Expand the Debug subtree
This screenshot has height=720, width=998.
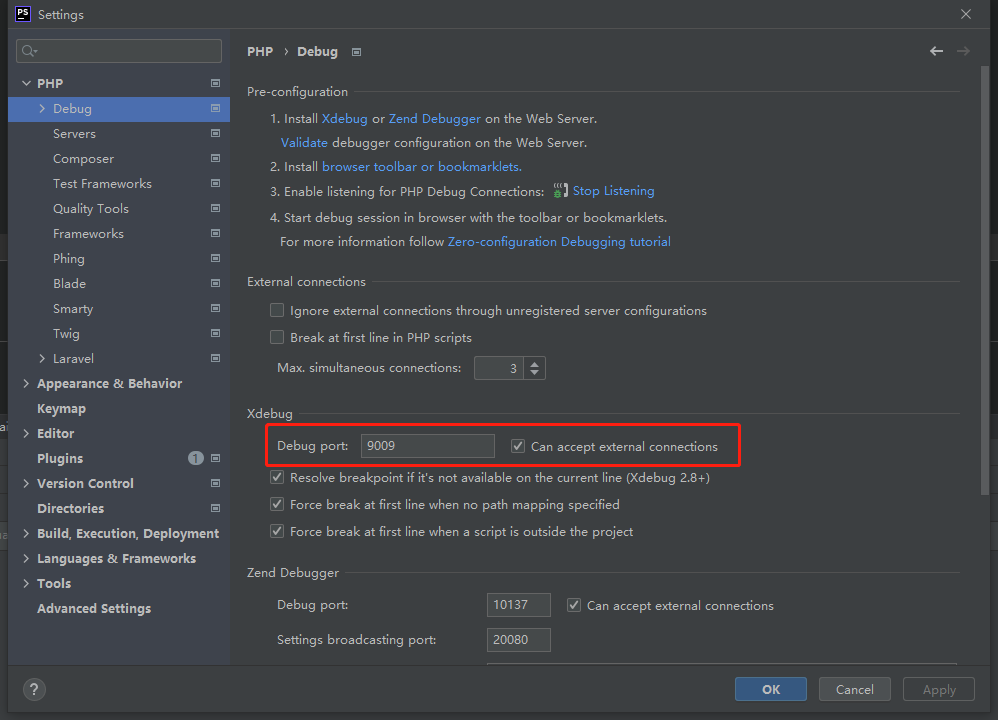pos(42,108)
